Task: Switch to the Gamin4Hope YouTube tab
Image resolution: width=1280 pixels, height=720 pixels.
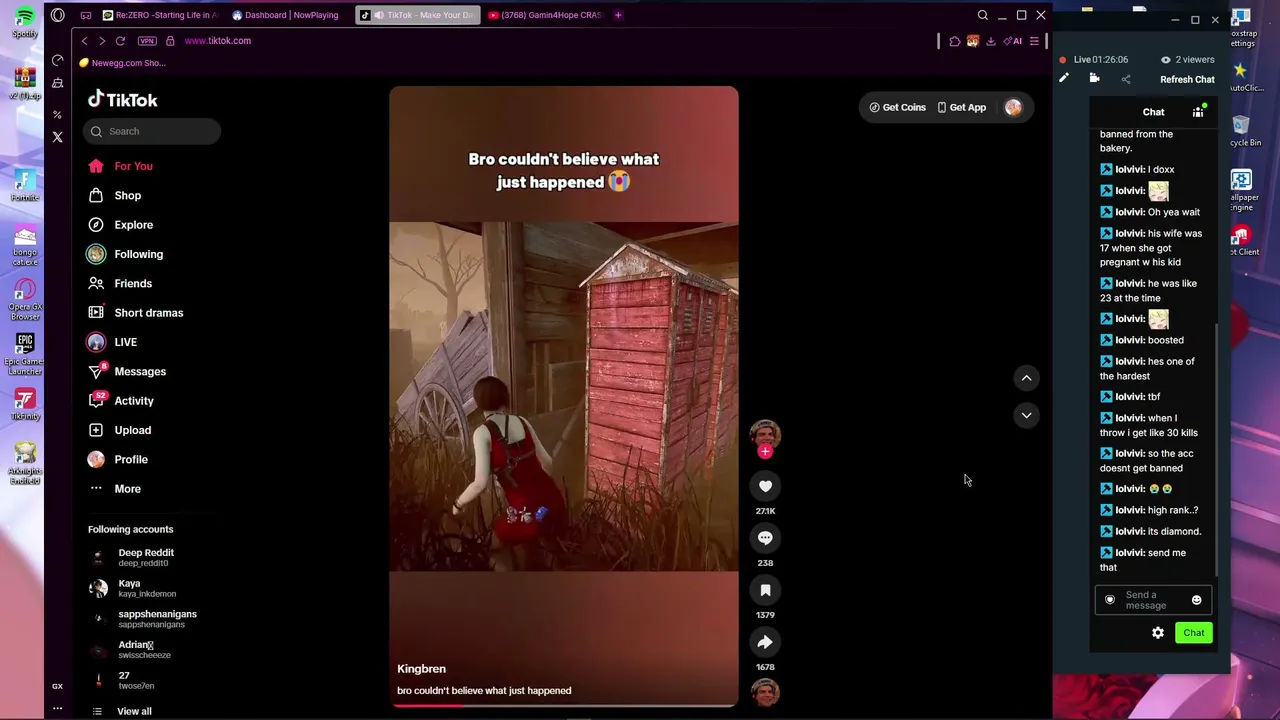Action: click(x=546, y=15)
